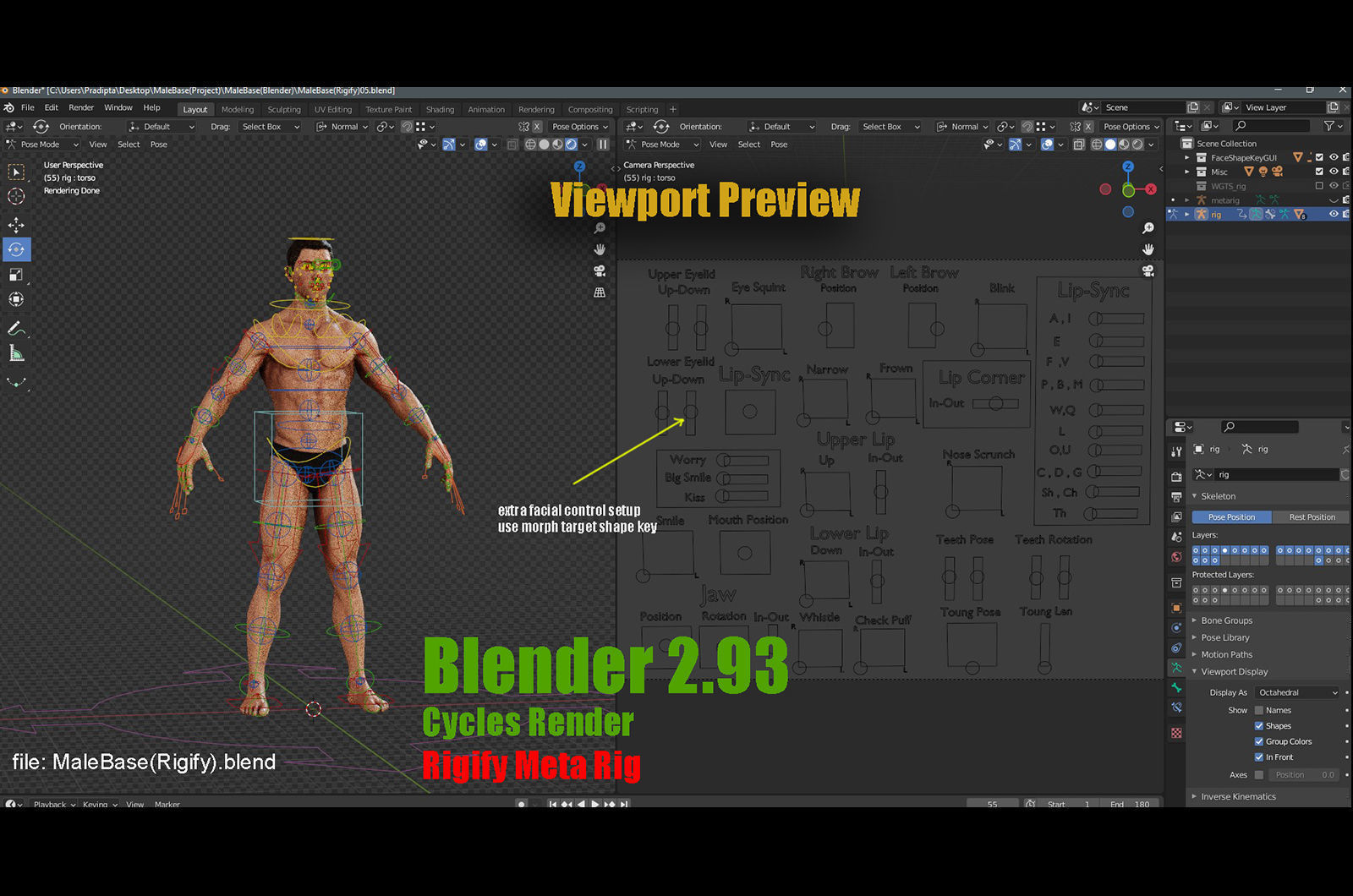The image size is (1353, 896).
Task: Switch left viewport to rendered shading
Action: click(x=571, y=145)
